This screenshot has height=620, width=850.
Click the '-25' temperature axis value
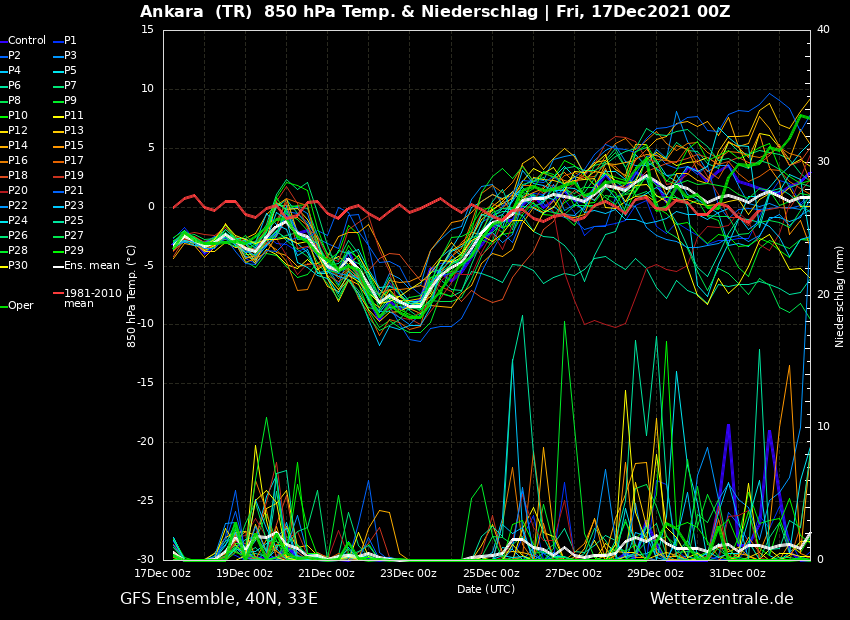click(145, 501)
